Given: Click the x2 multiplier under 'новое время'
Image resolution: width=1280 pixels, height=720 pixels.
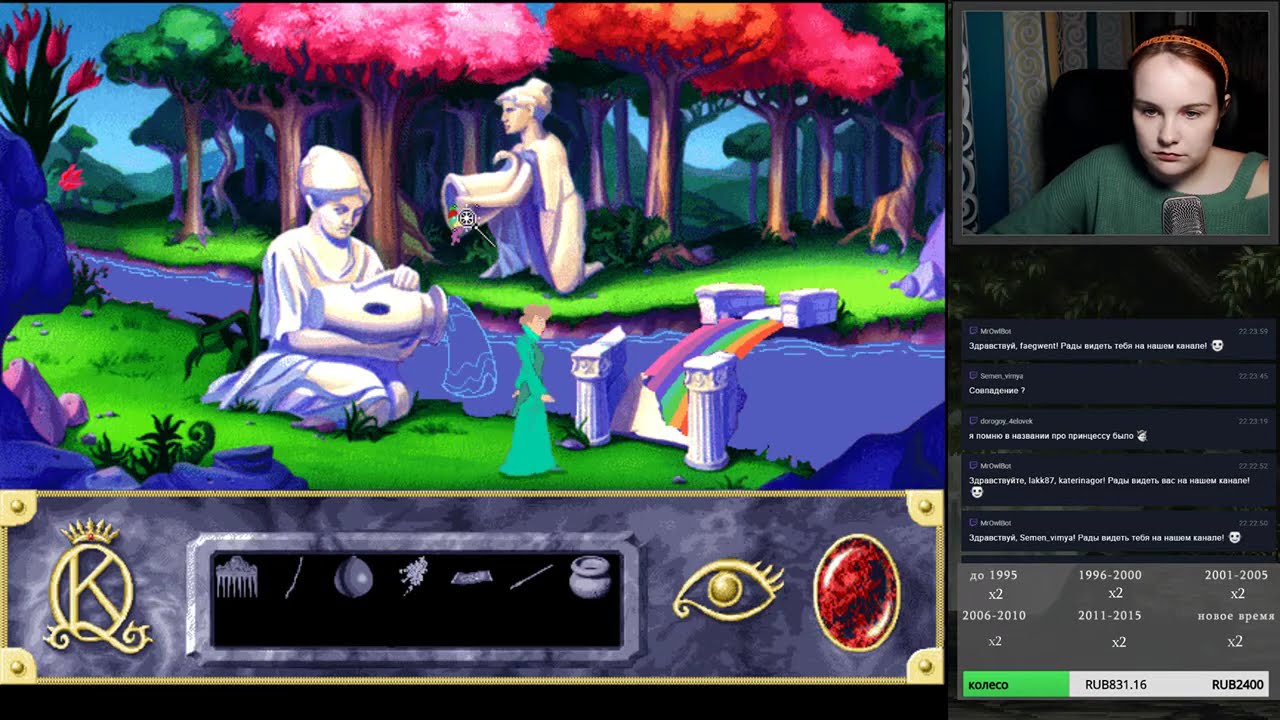Looking at the screenshot, I should pyautogui.click(x=1235, y=641).
